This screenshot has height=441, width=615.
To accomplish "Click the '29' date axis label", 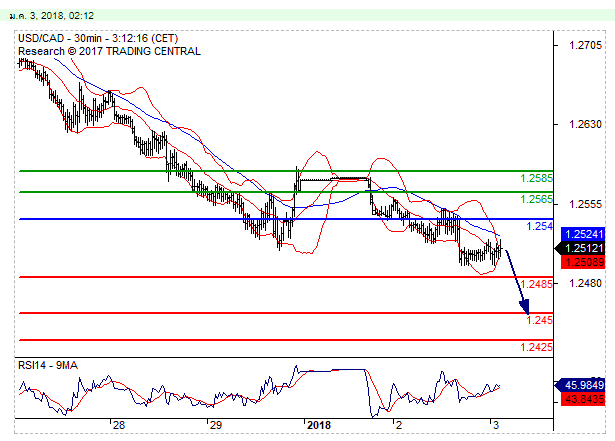I will tap(216, 425).
